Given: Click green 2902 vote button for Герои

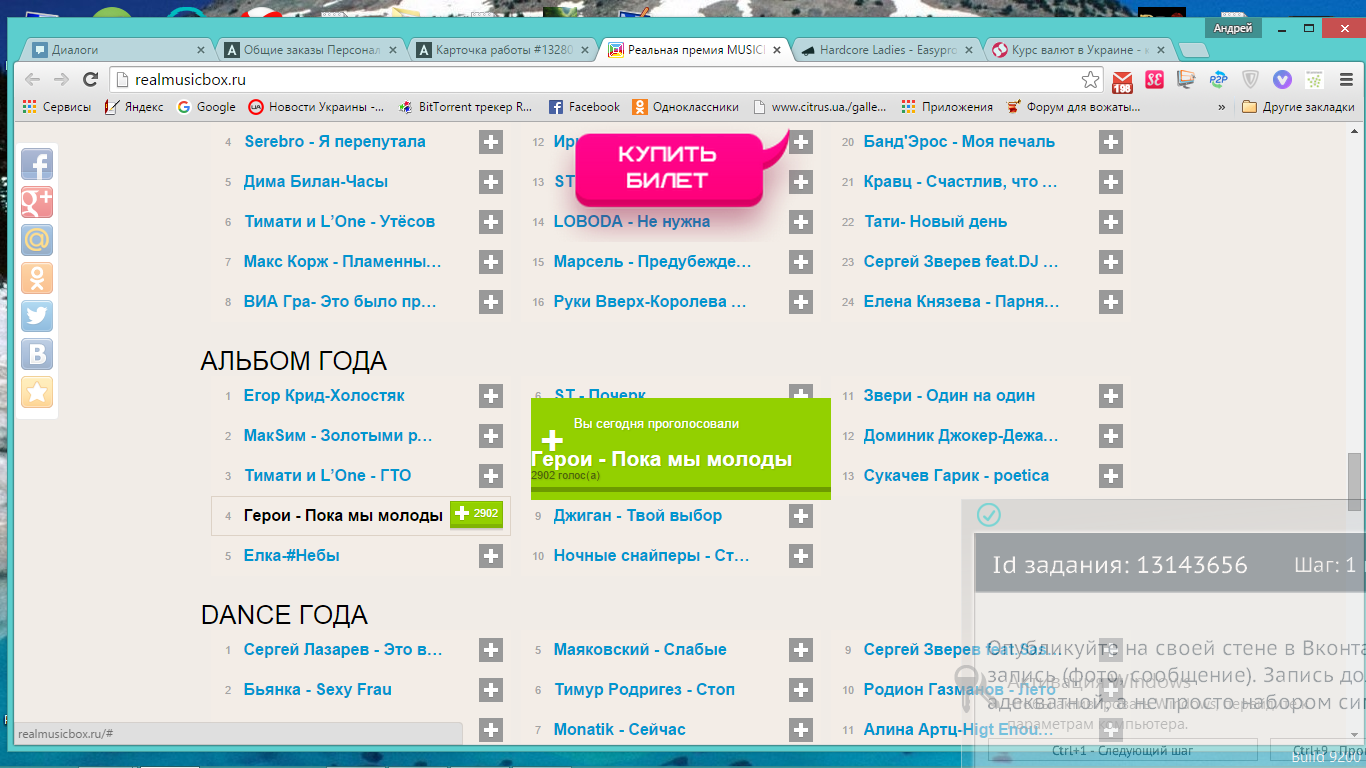Looking at the screenshot, I should (477, 514).
